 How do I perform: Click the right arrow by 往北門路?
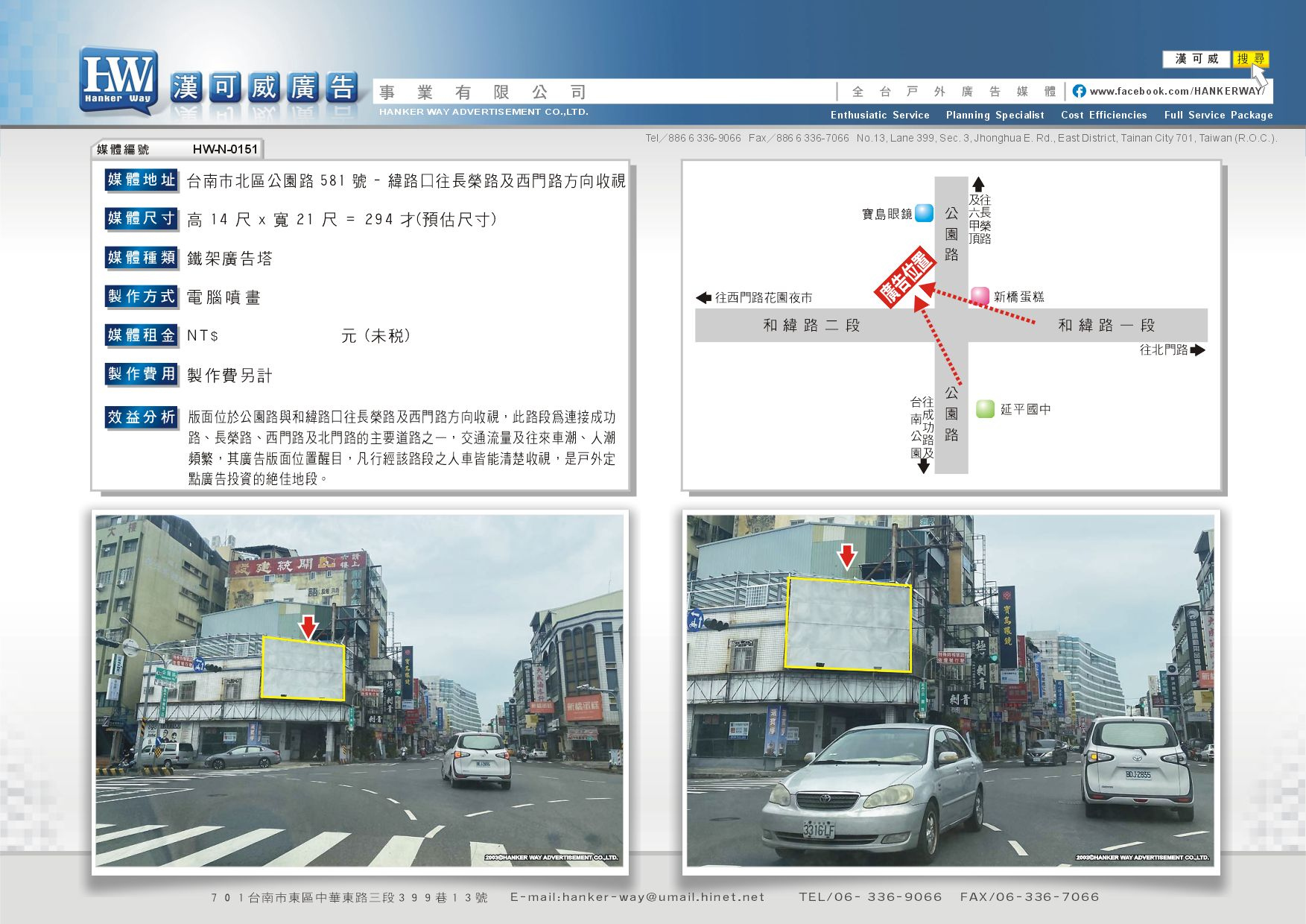(1198, 349)
